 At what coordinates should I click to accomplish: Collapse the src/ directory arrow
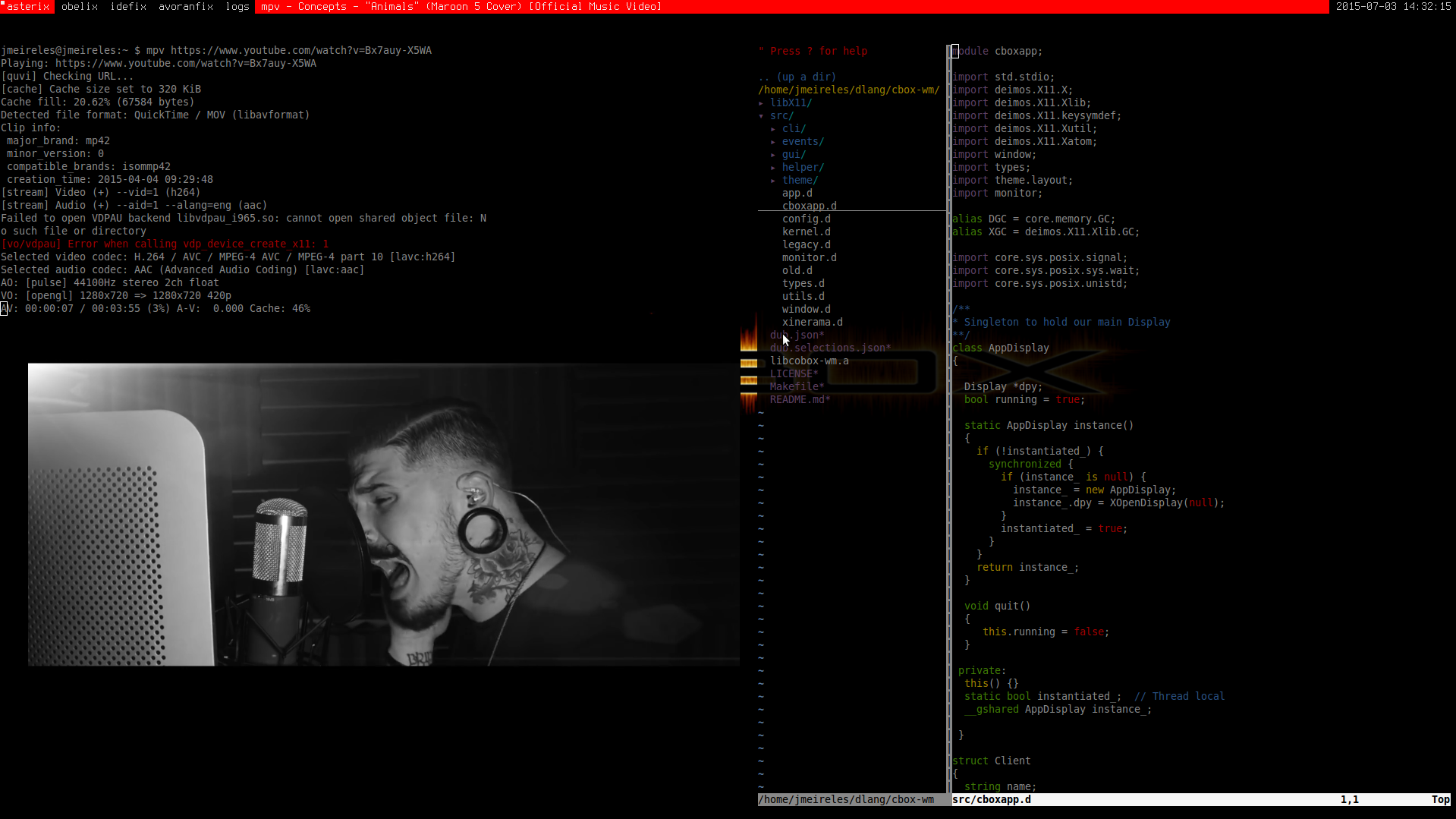coord(761,116)
